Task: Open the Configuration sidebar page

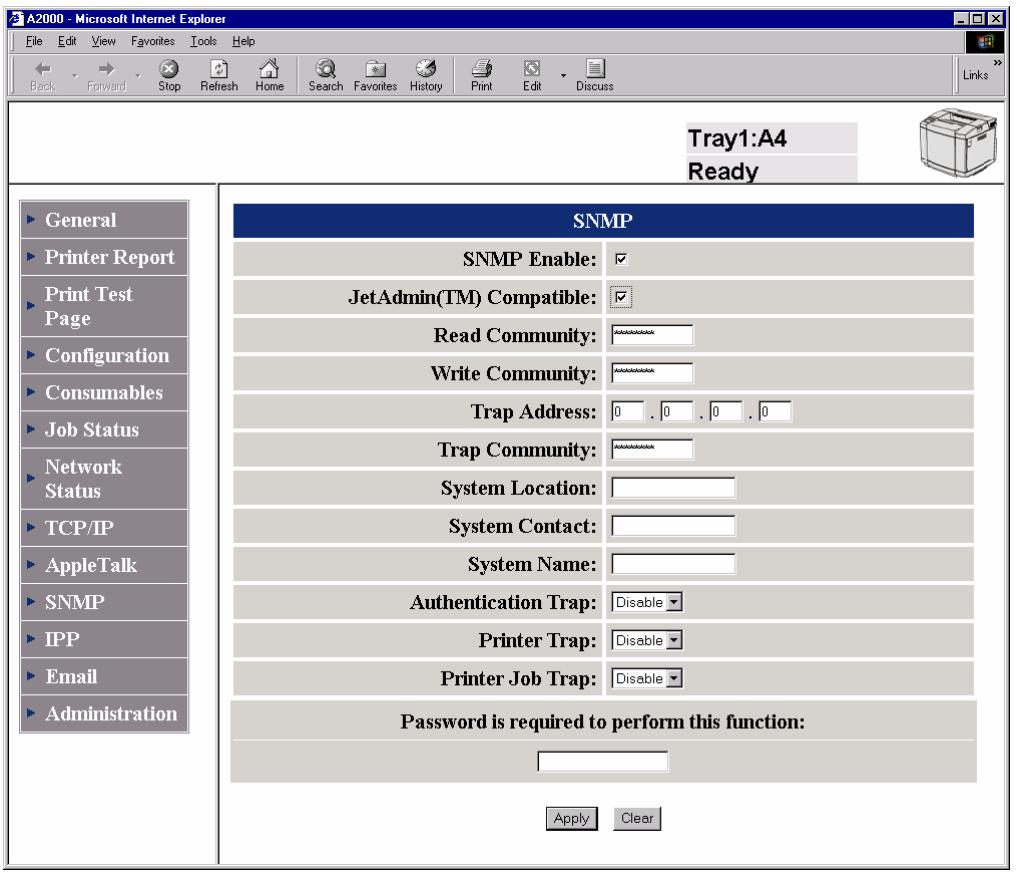Action: pos(104,355)
